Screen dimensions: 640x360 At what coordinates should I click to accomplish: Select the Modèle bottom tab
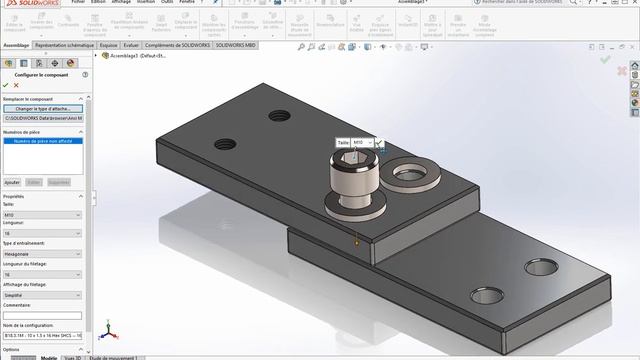[x=49, y=358]
